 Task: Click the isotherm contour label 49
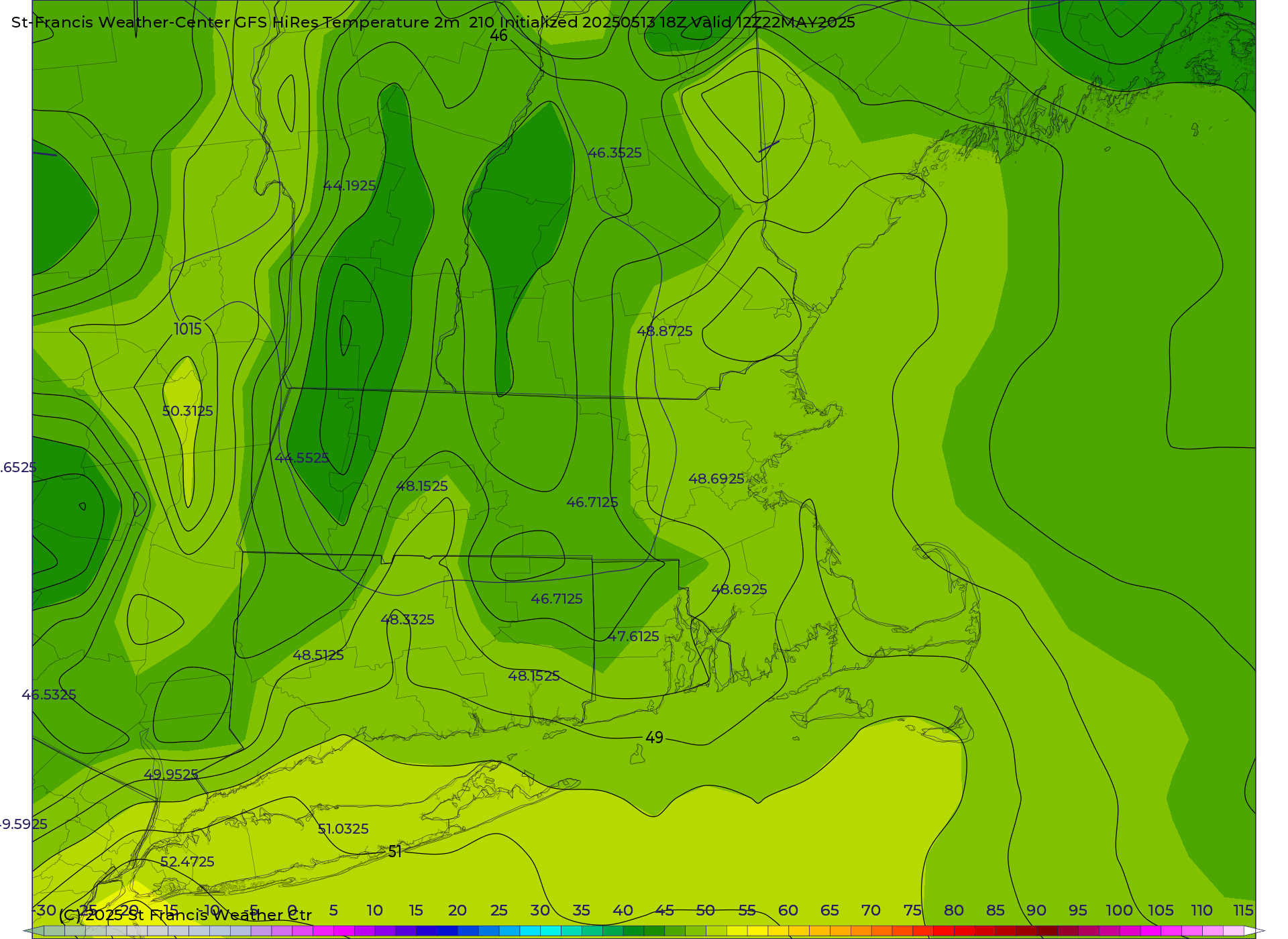coord(654,738)
